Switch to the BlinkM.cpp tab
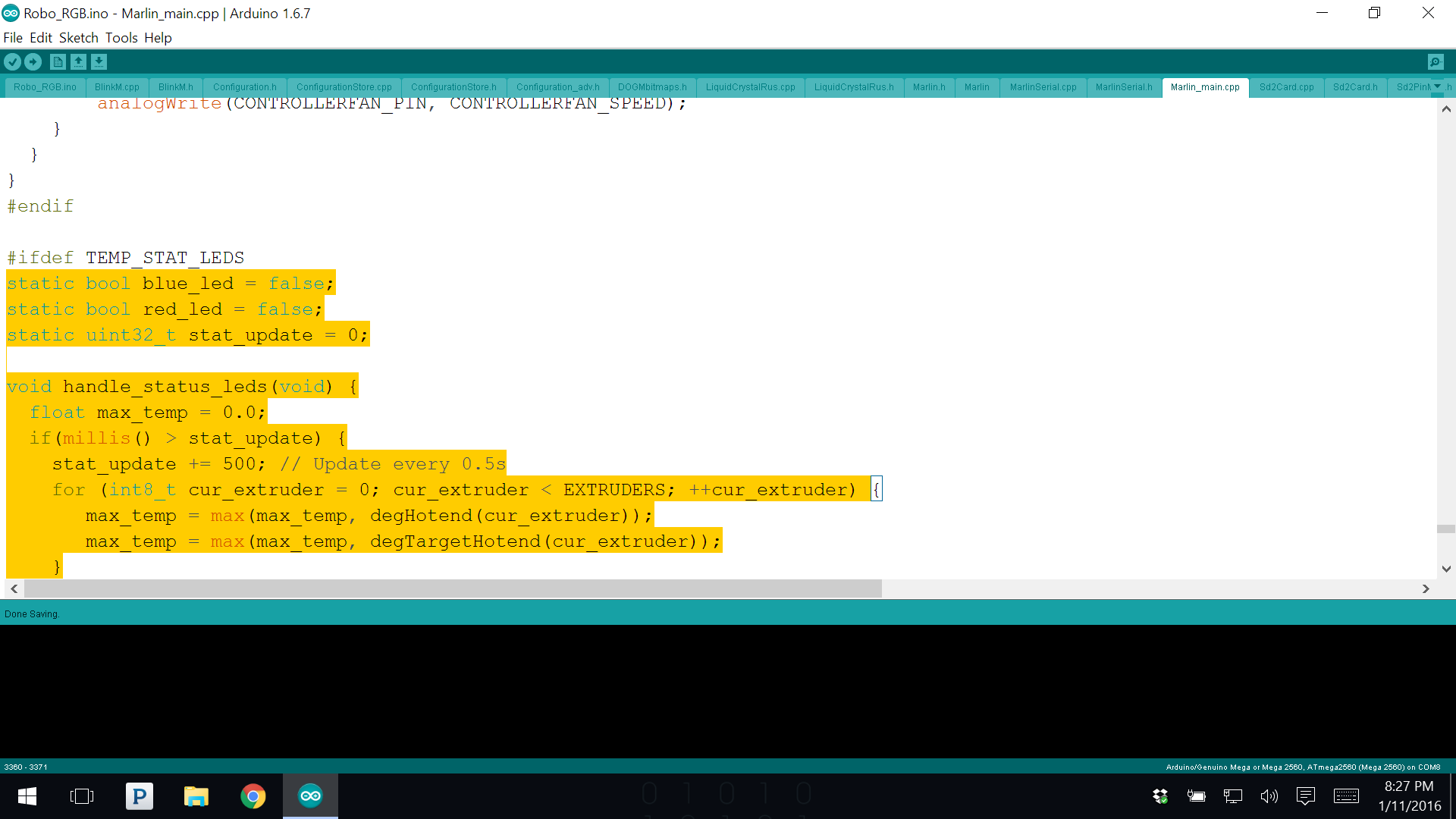Image resolution: width=1456 pixels, height=819 pixels. (117, 87)
